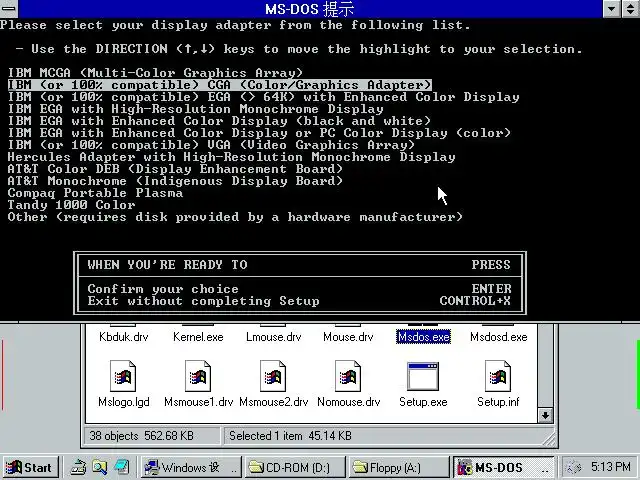Click the MS-DOS window up-down arrows maximize button
Viewport: 640px width, 480px height.
(631, 9)
